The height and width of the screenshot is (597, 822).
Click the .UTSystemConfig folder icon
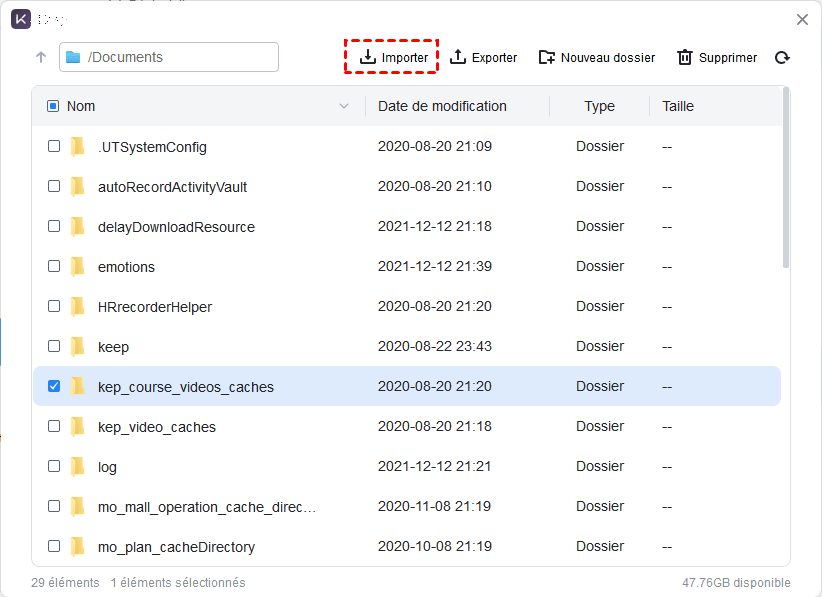(x=78, y=146)
